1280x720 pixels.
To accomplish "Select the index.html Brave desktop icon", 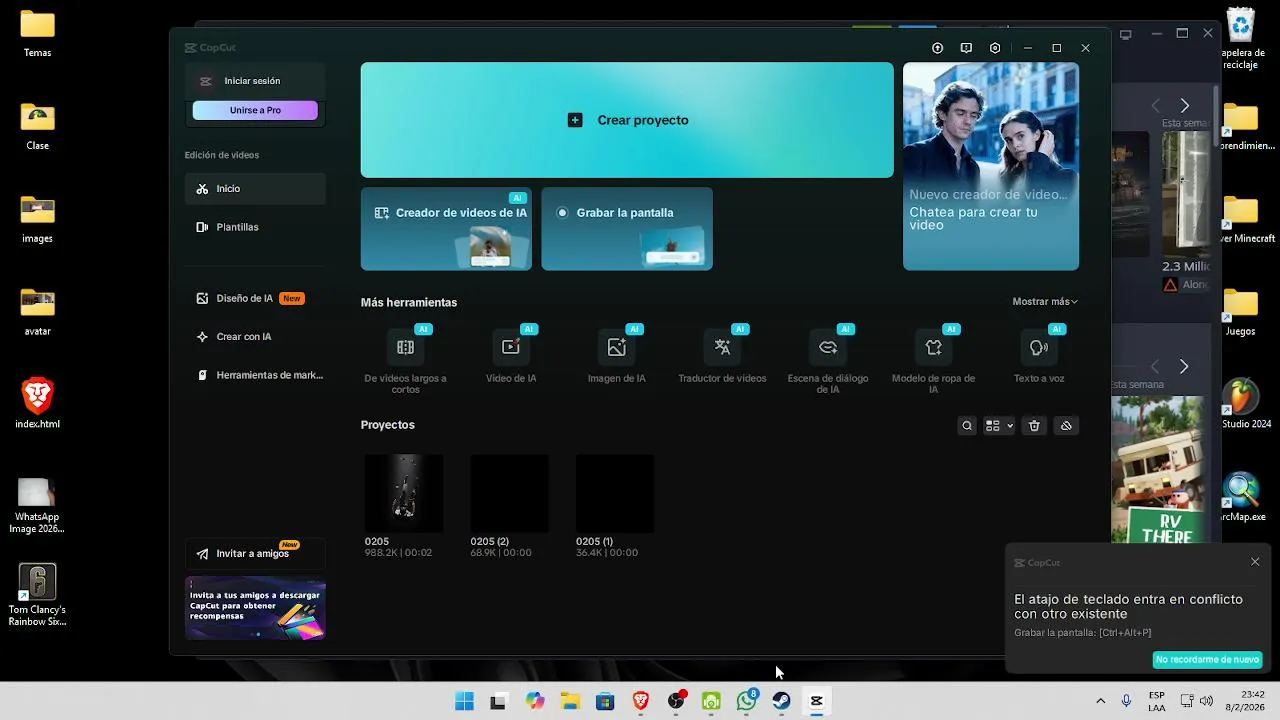I will pos(37,404).
